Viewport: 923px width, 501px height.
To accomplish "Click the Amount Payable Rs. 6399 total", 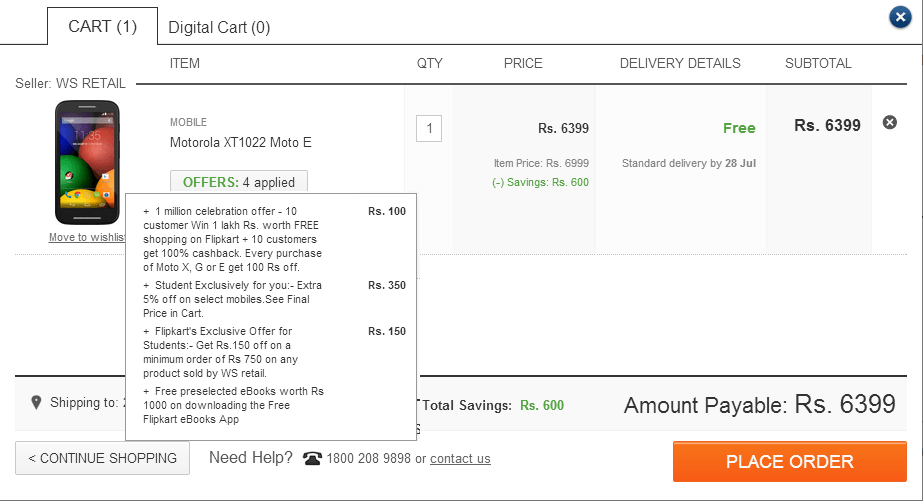I will (x=759, y=404).
